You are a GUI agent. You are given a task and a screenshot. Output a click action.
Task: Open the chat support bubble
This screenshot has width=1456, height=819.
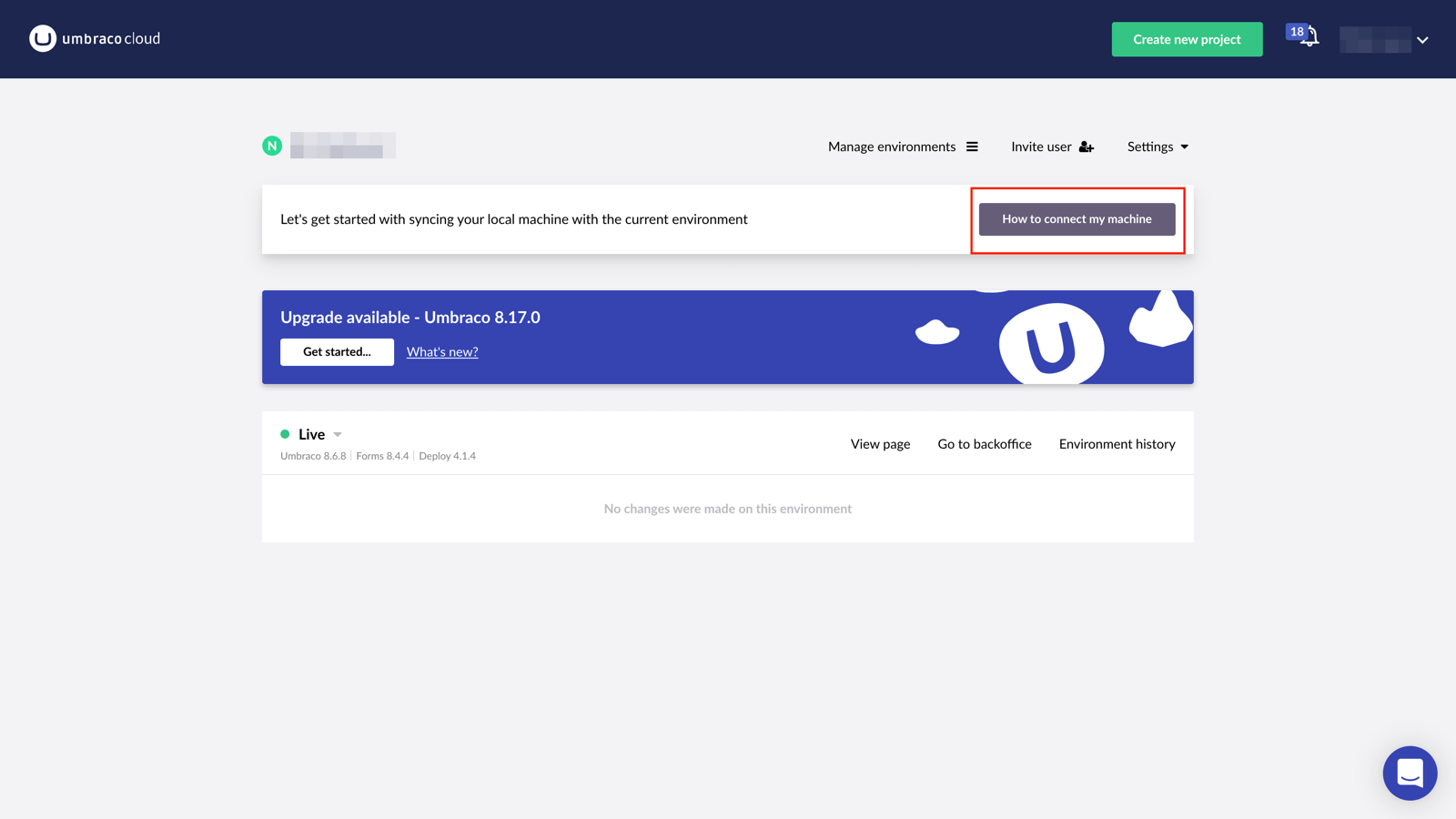(1410, 773)
